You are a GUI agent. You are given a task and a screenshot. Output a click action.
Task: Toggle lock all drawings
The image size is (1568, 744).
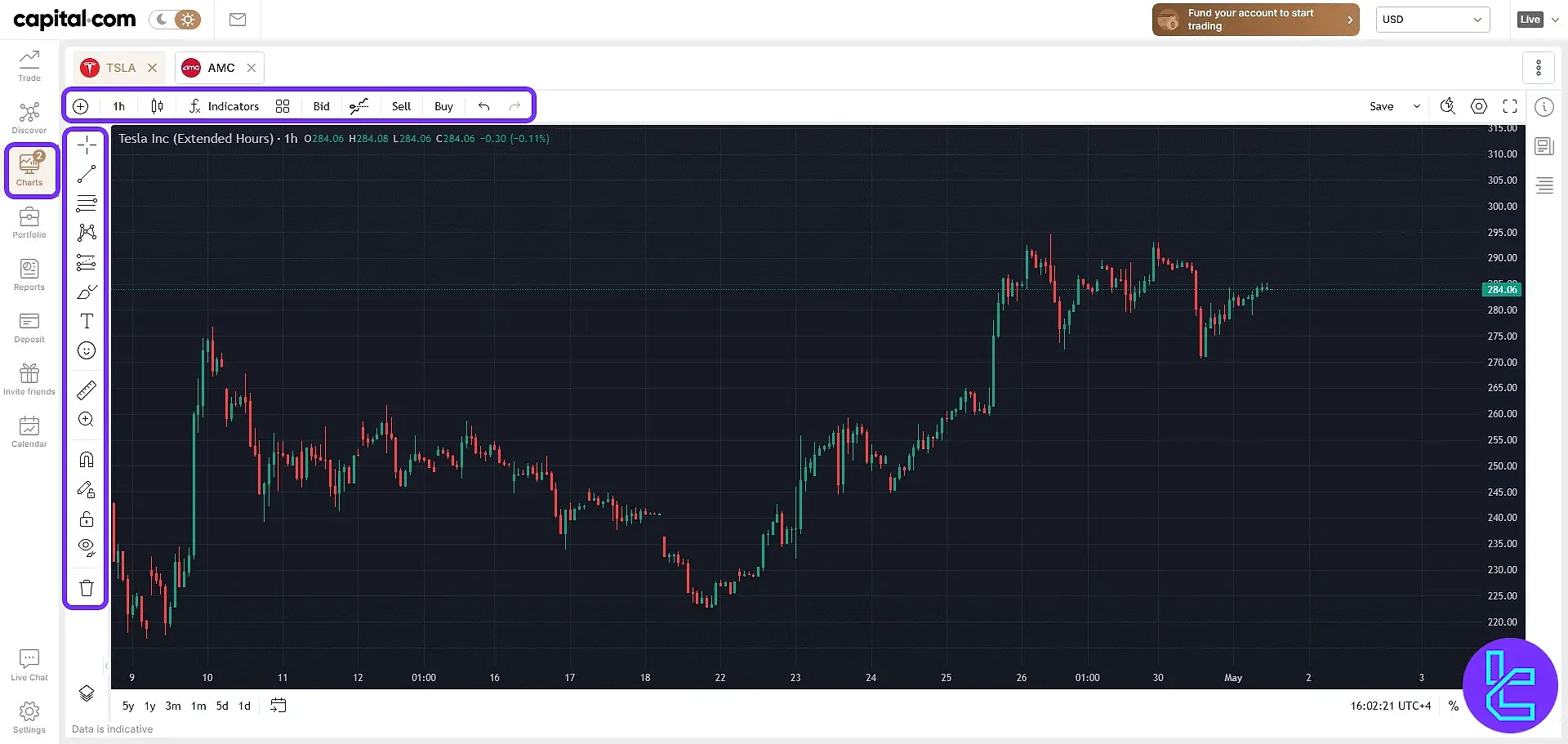click(87, 519)
